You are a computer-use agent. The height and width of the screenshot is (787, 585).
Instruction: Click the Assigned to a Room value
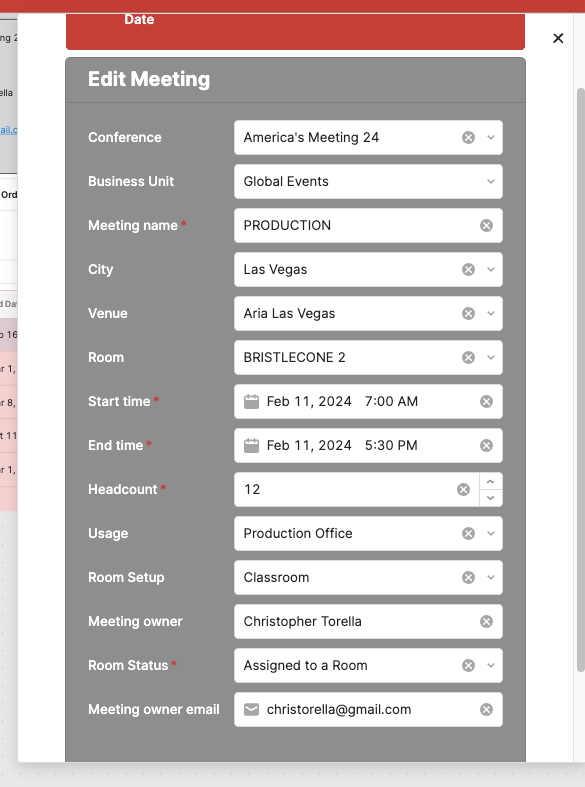click(306, 666)
